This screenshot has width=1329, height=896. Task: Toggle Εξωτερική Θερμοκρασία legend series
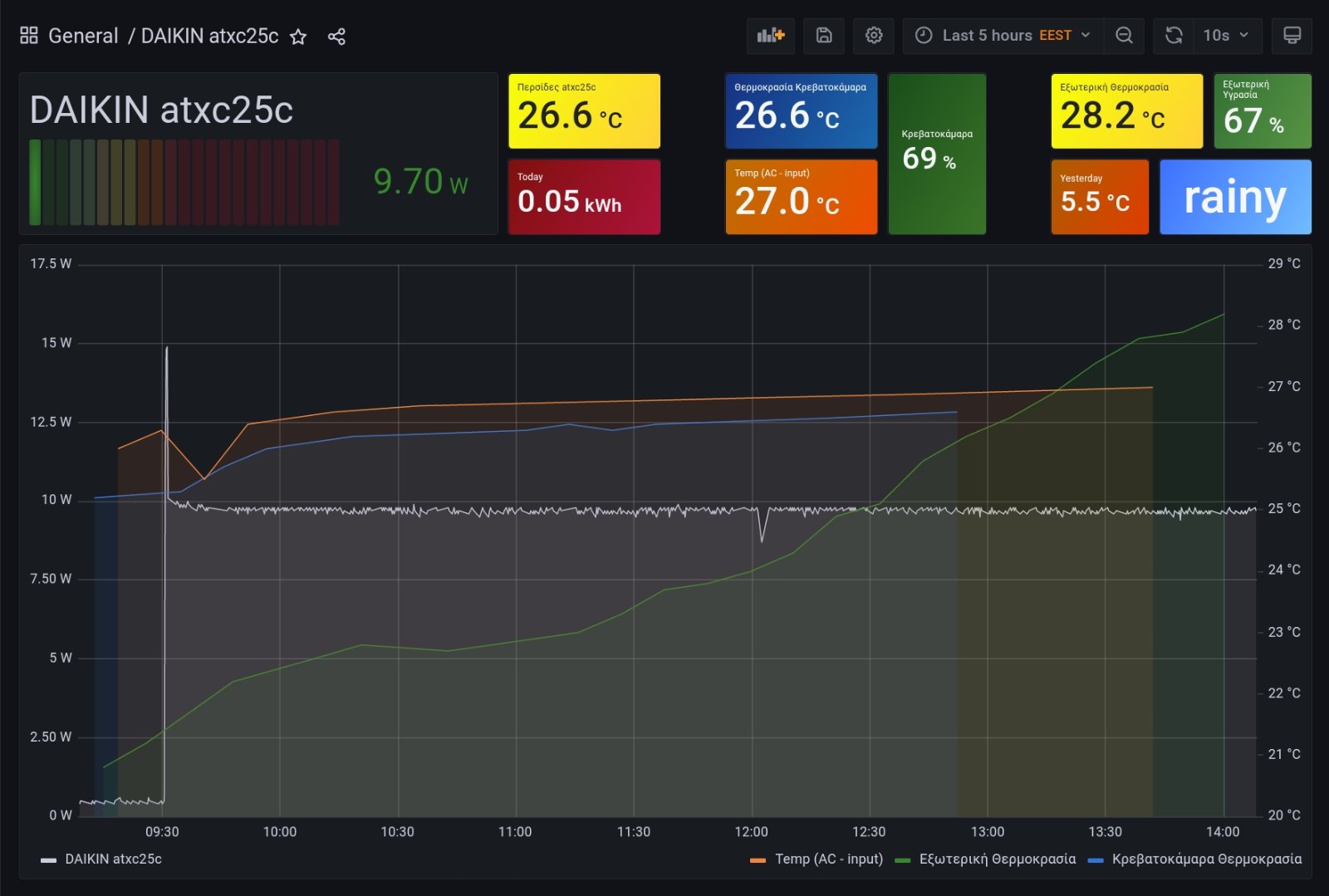998,859
